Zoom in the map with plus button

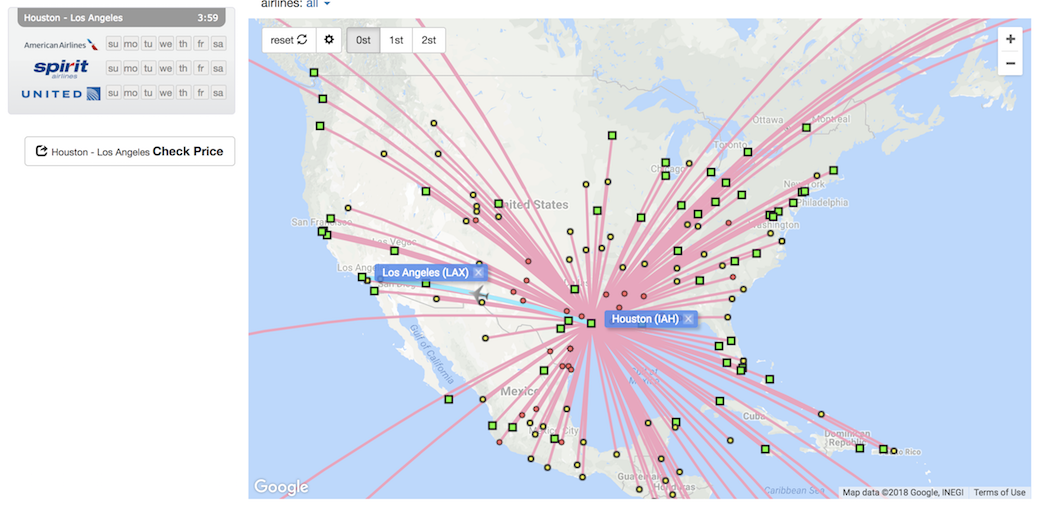[1010, 39]
